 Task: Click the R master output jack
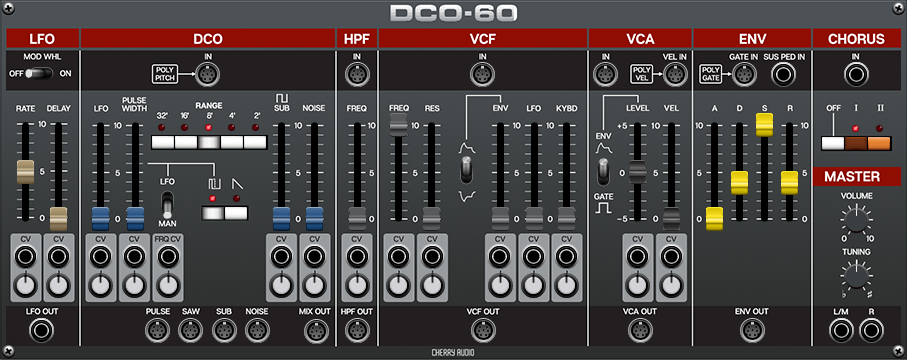pos(871,331)
